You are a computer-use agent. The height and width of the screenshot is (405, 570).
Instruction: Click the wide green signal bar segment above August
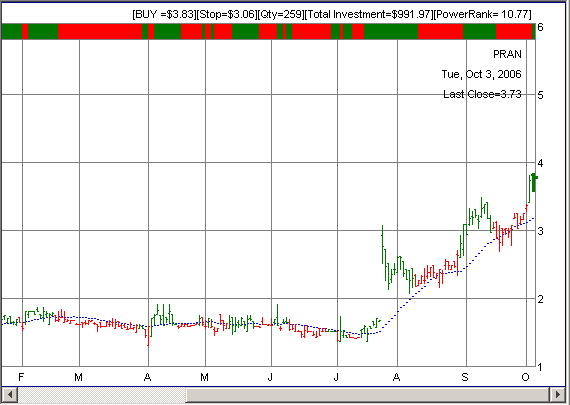[x=391, y=31]
